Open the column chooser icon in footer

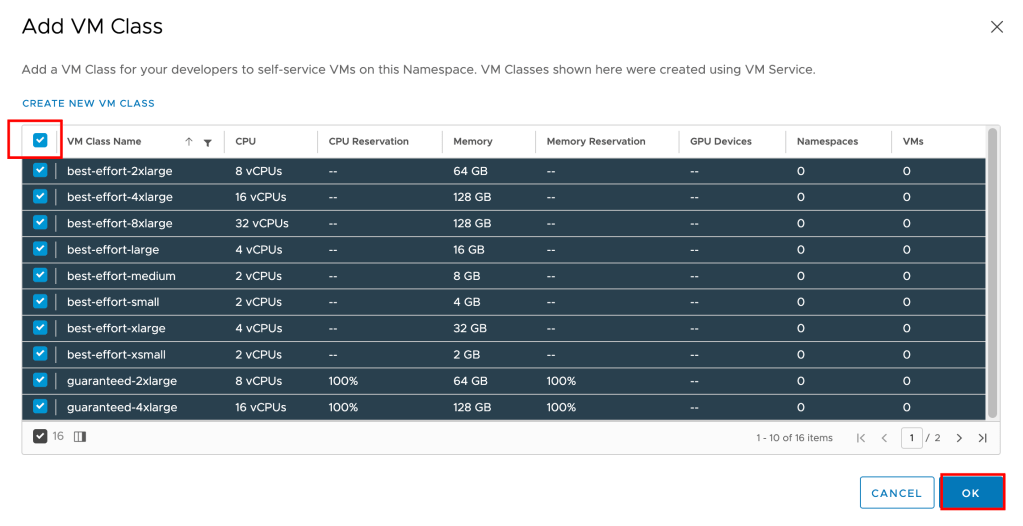click(x=80, y=437)
